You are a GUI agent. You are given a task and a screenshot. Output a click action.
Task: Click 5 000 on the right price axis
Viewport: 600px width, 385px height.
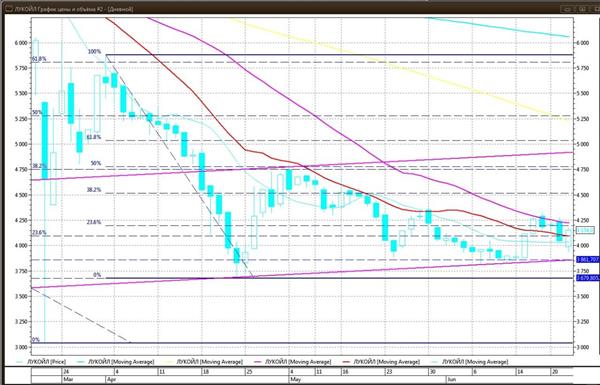coord(583,144)
